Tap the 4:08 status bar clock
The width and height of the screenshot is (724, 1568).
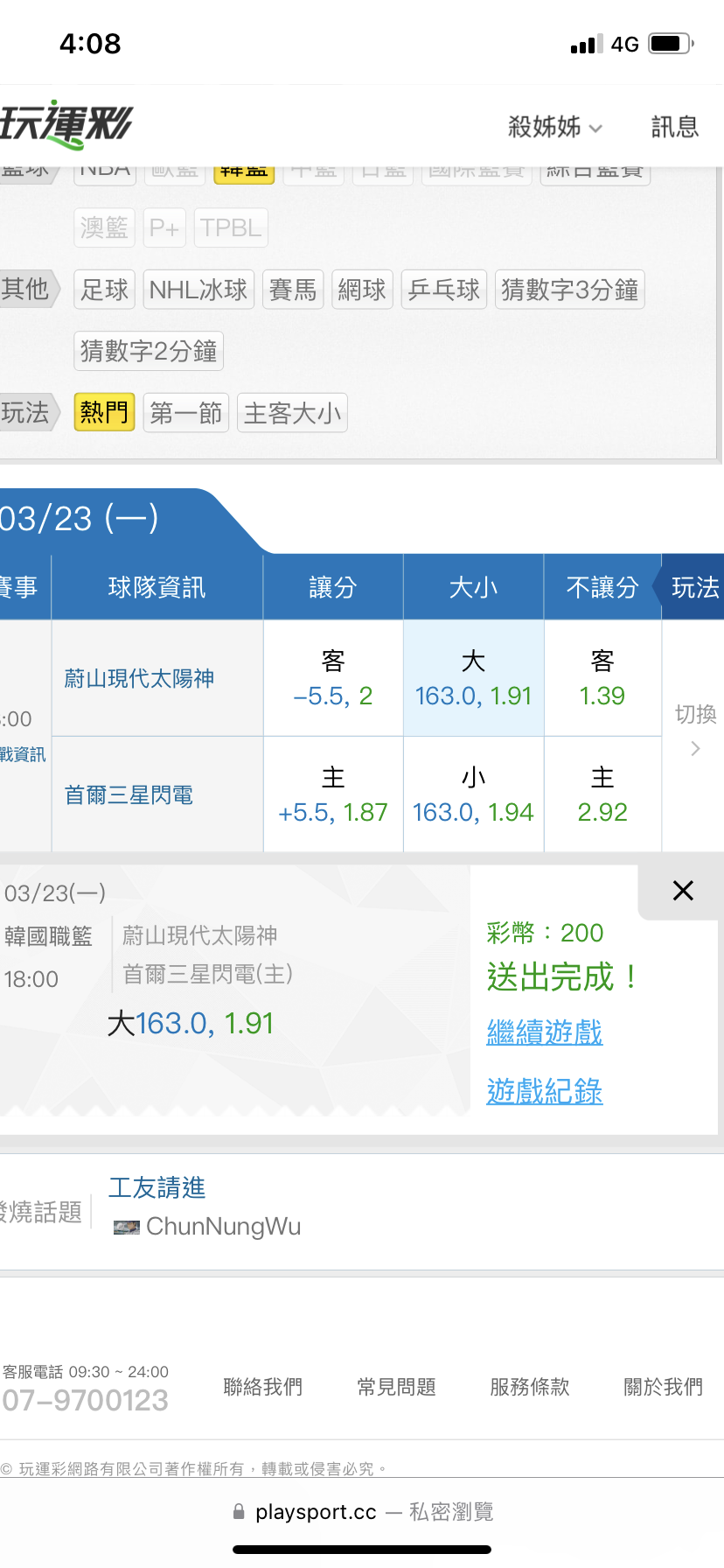tap(90, 44)
